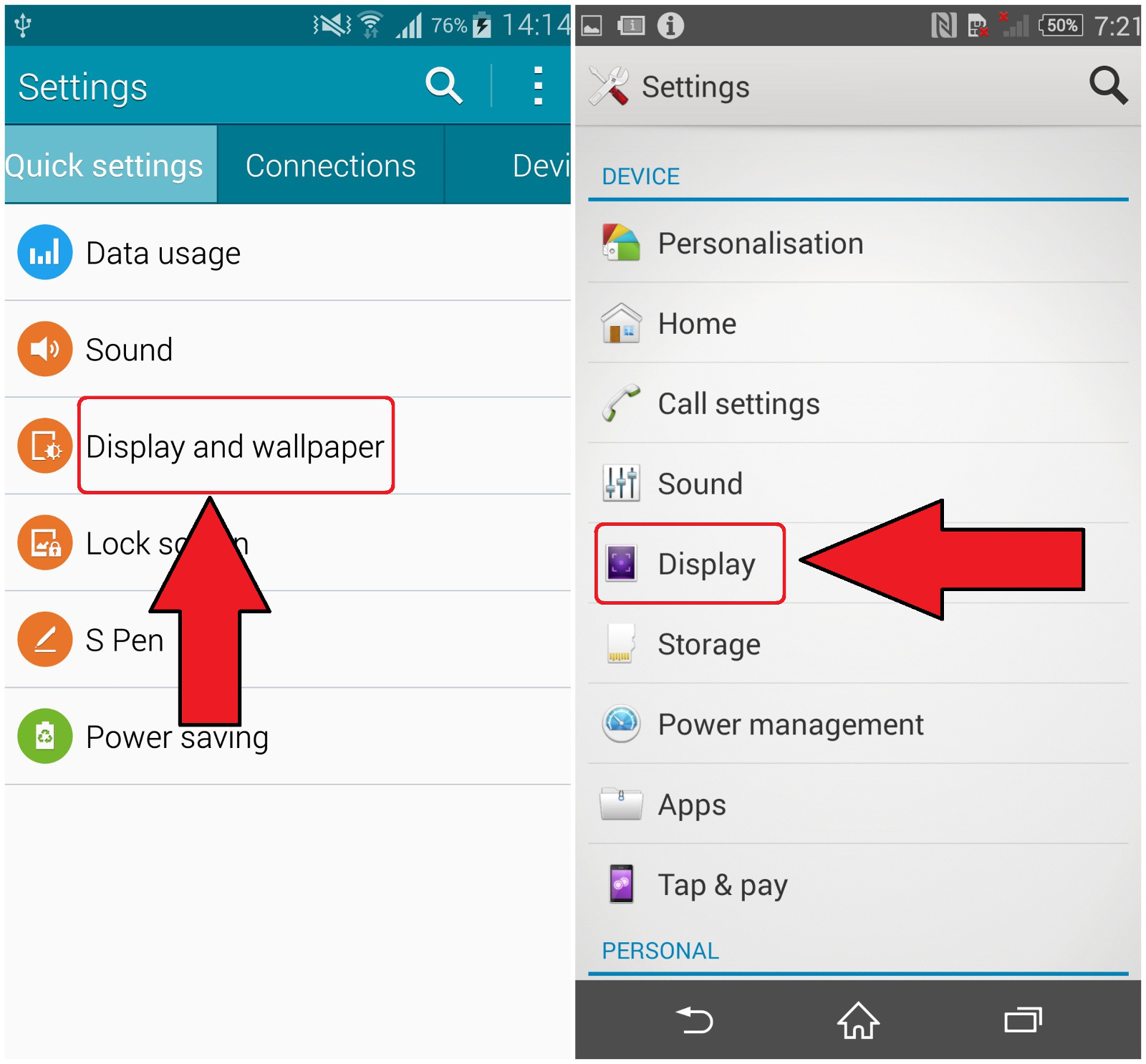
Task: Open the S Pen settings
Action: [x=287, y=639]
